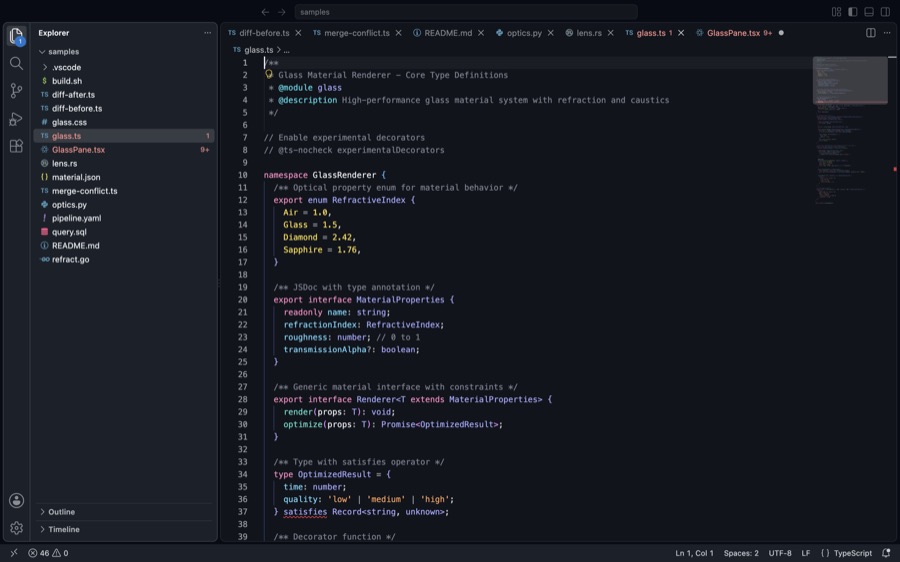
Task: Click LF end of line selector
Action: pos(805,553)
